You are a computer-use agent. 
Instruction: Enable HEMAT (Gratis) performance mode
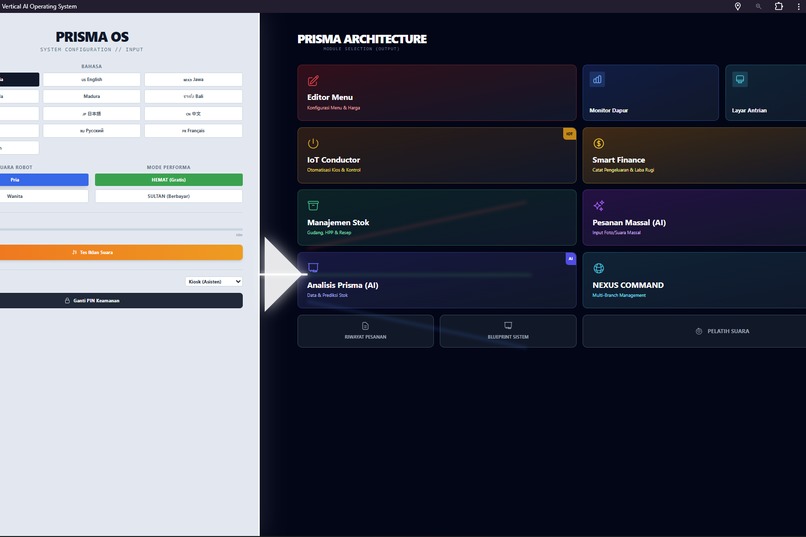169,180
